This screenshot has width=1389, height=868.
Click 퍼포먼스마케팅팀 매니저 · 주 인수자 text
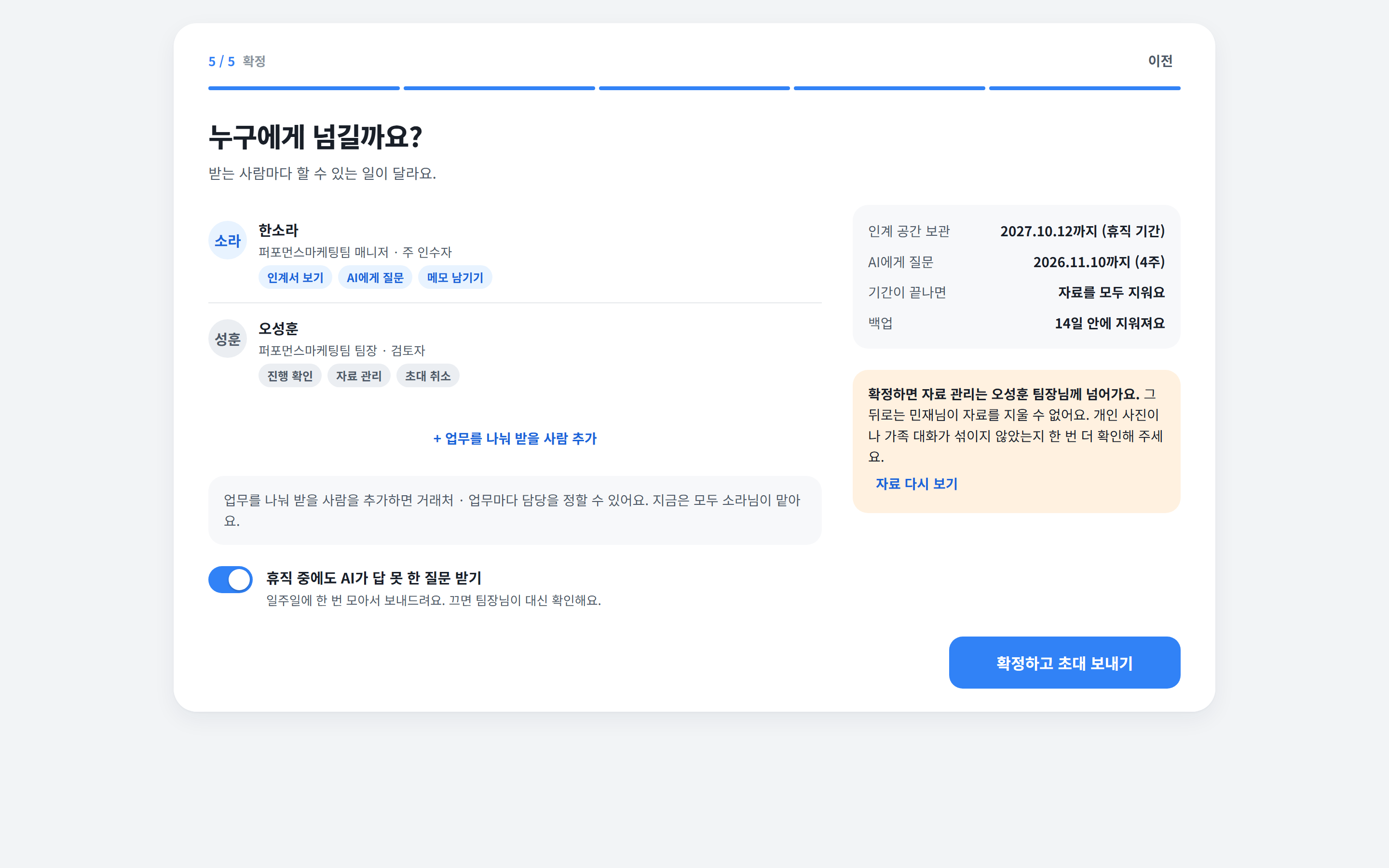tap(354, 252)
